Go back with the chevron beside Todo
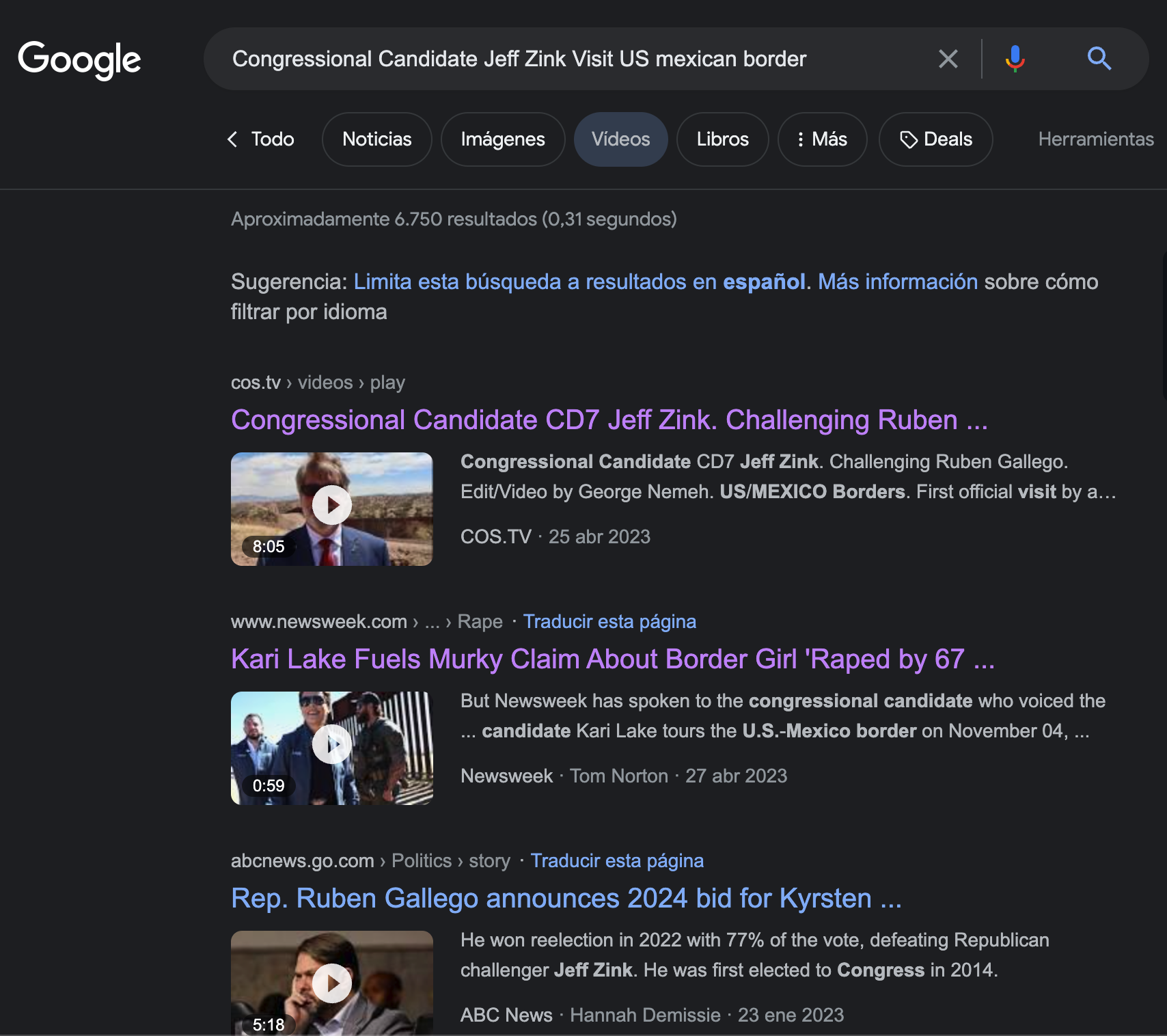Viewport: 1167px width, 1036px height. tap(233, 139)
